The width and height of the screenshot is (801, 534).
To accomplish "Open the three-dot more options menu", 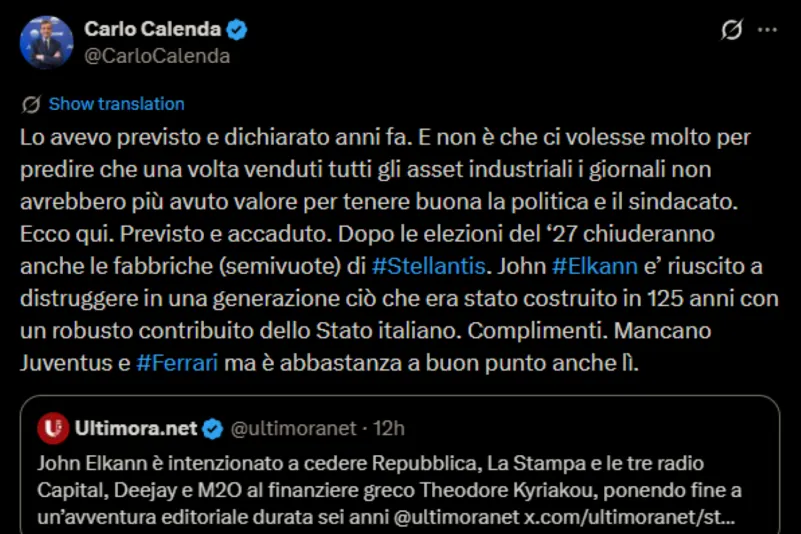I will click(x=767, y=31).
